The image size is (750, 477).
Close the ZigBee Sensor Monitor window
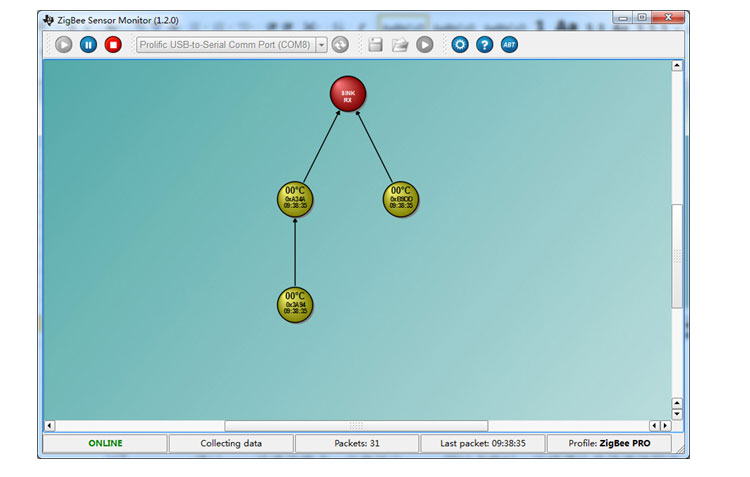pyautogui.click(x=668, y=17)
